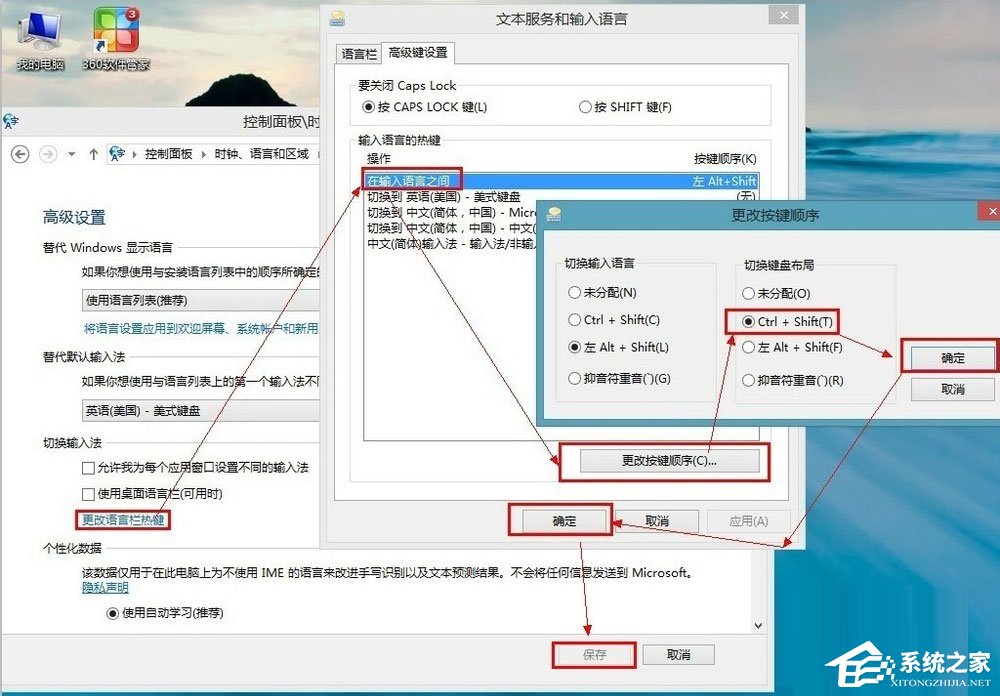The width and height of the screenshot is (1000, 696).
Task: Open the 隐私声明 link
Action: tap(104, 587)
